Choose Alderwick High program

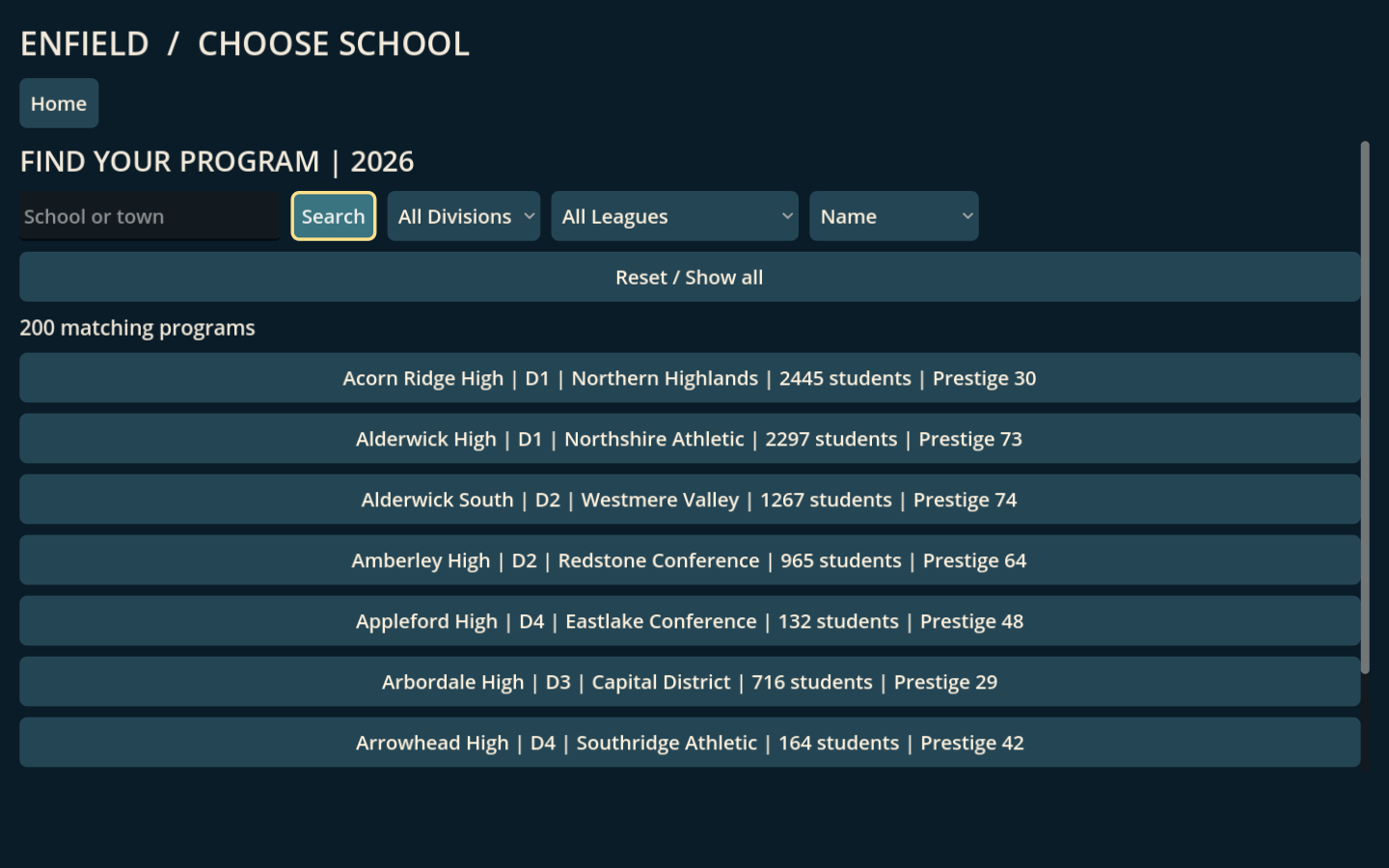(x=690, y=439)
